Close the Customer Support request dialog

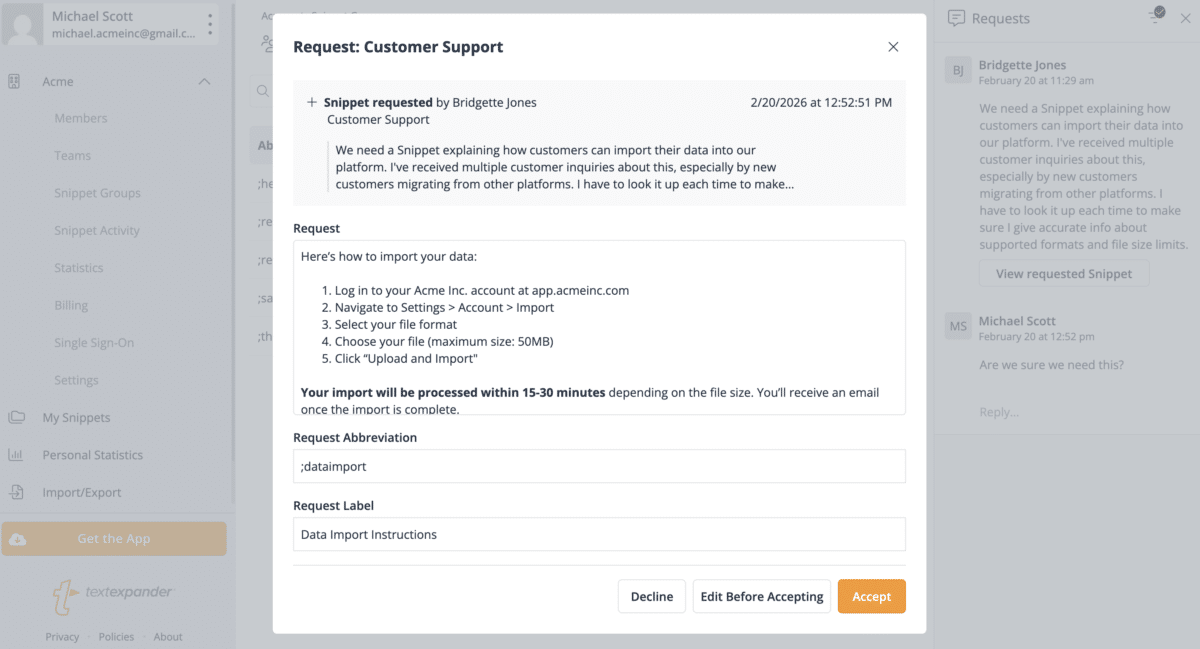tap(893, 47)
